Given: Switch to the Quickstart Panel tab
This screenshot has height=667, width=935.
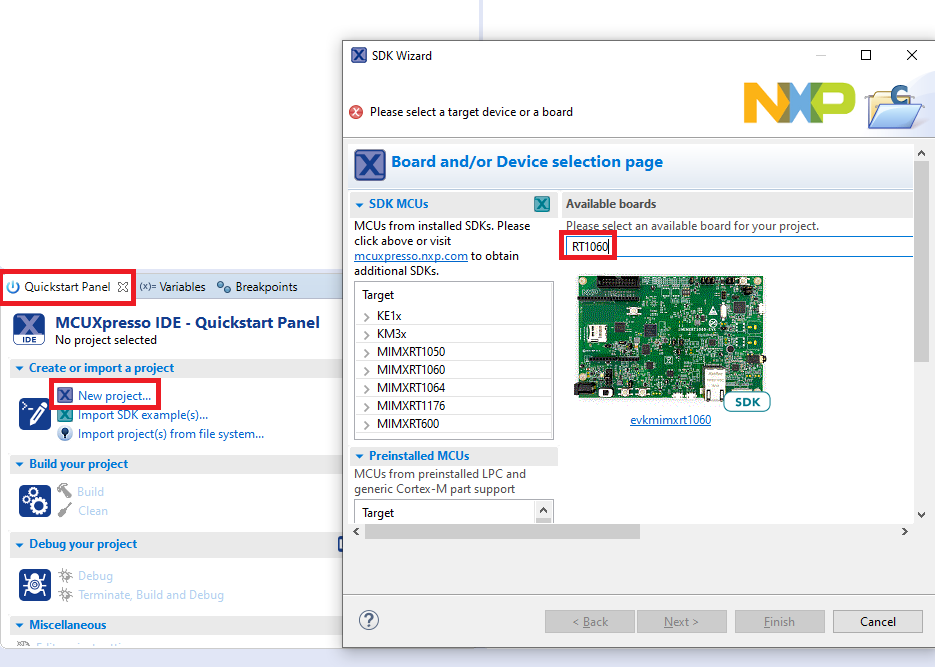Looking at the screenshot, I should [65, 286].
